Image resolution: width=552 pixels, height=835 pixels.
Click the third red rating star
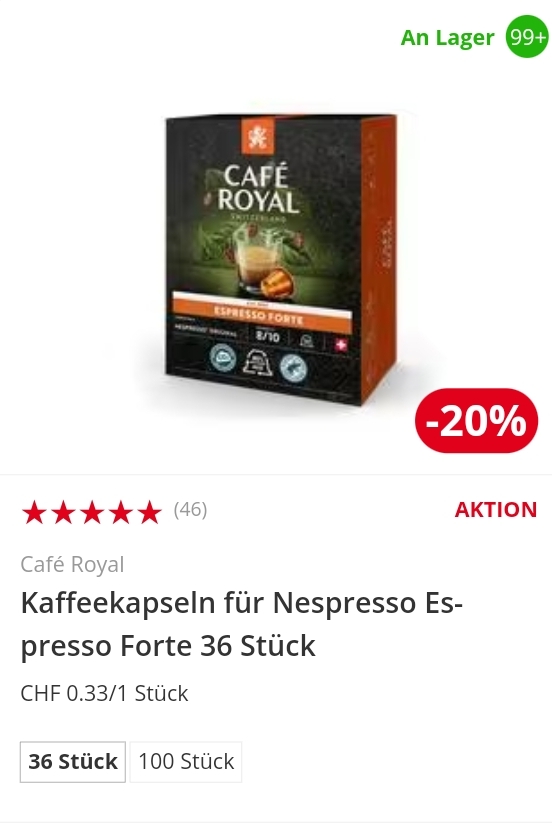point(92,512)
